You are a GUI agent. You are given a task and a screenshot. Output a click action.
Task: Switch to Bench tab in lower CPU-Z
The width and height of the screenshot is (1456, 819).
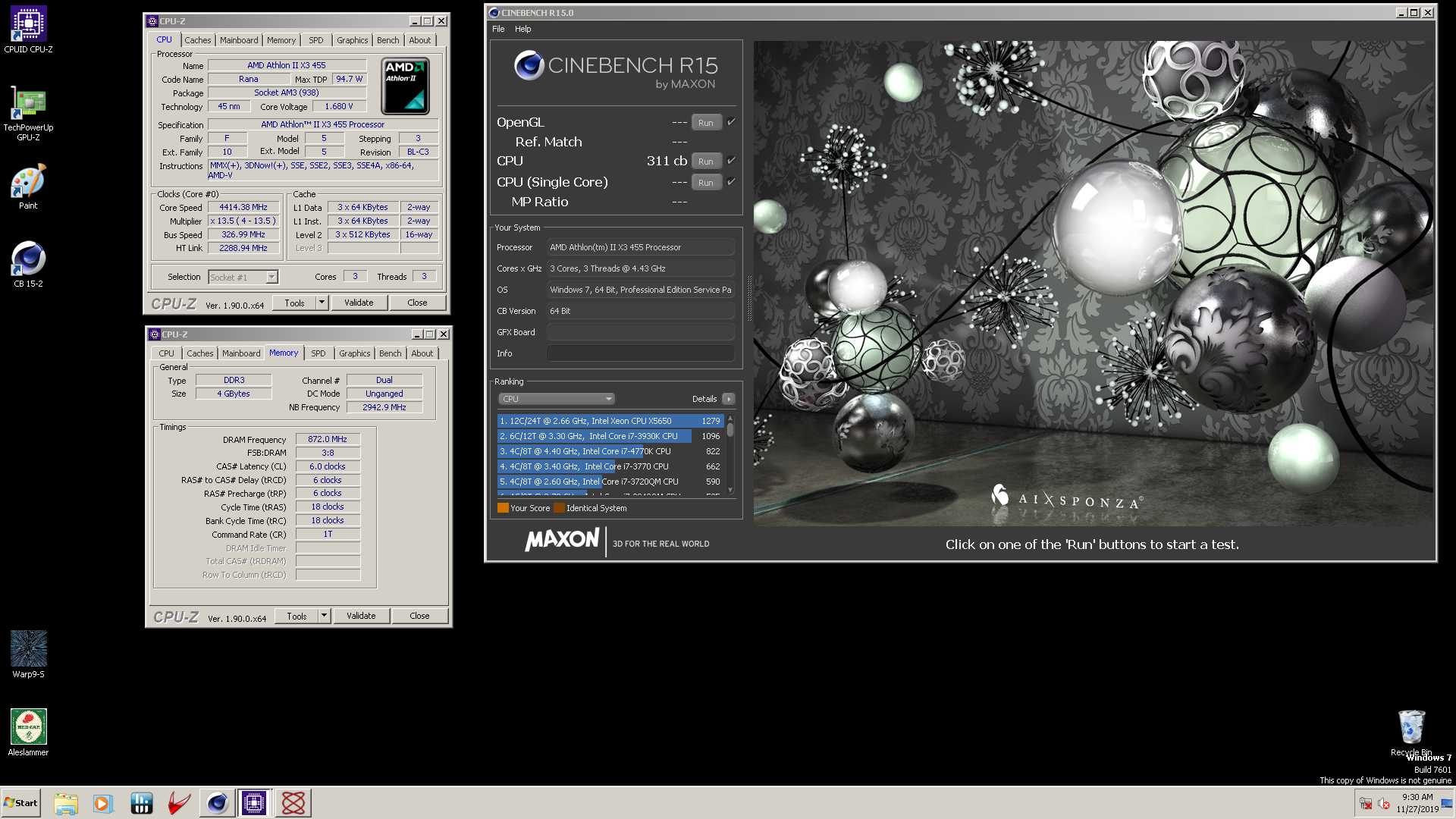pos(391,353)
